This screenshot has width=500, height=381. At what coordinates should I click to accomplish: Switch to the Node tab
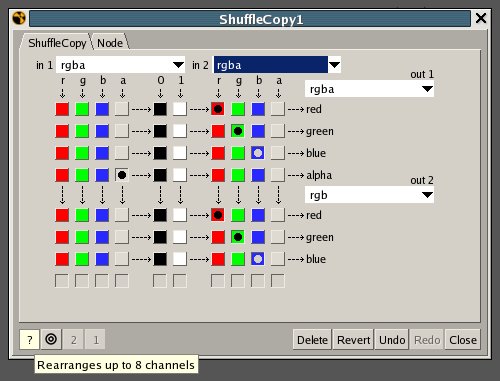(x=110, y=43)
